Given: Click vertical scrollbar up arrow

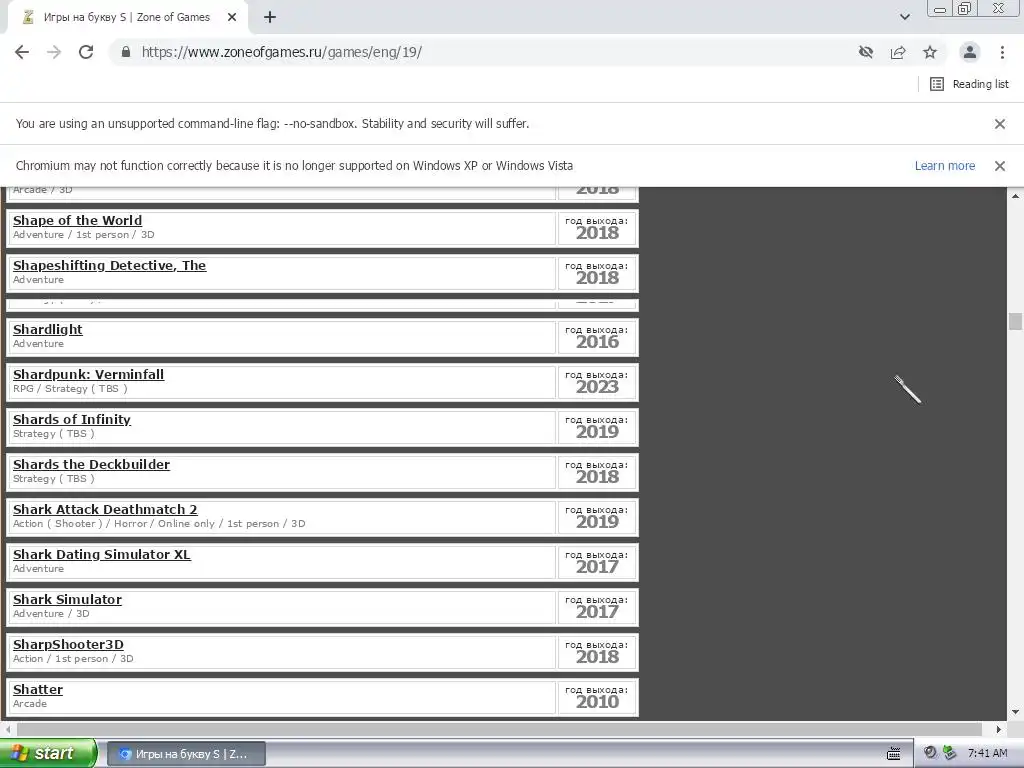Looking at the screenshot, I should pos(1015,195).
